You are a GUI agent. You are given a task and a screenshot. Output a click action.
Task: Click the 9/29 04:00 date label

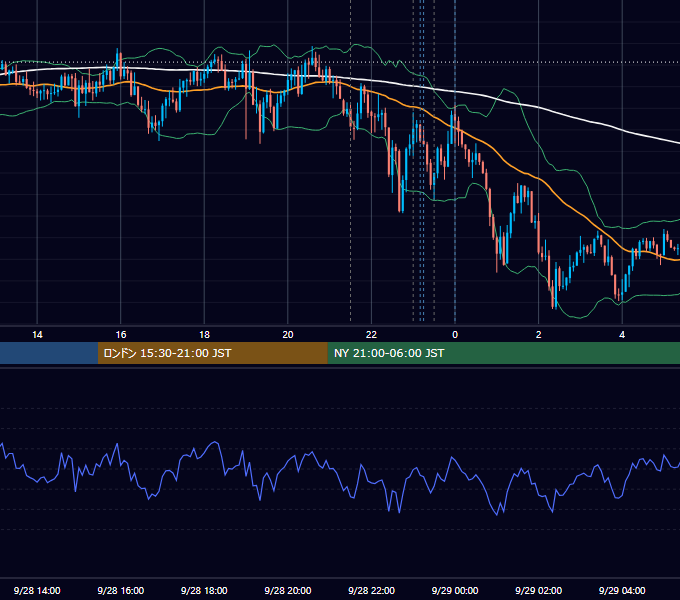pyautogui.click(x=622, y=590)
